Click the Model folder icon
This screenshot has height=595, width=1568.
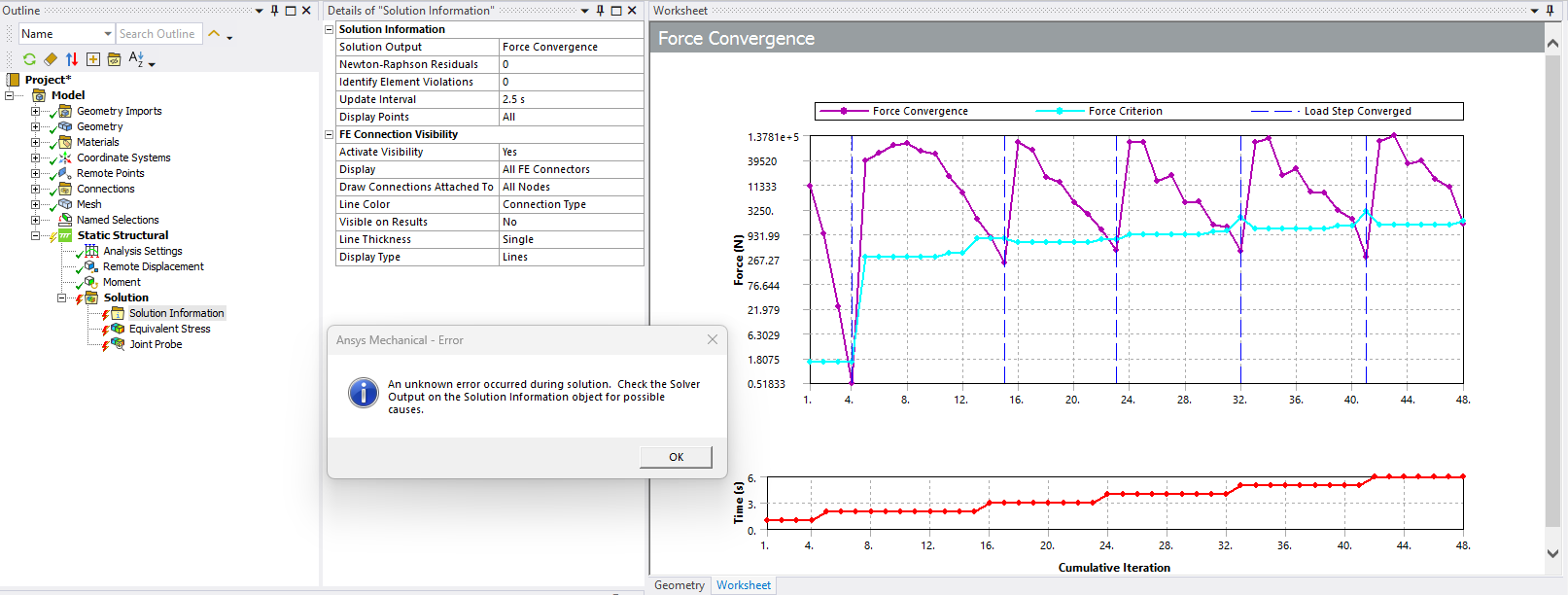tap(39, 95)
